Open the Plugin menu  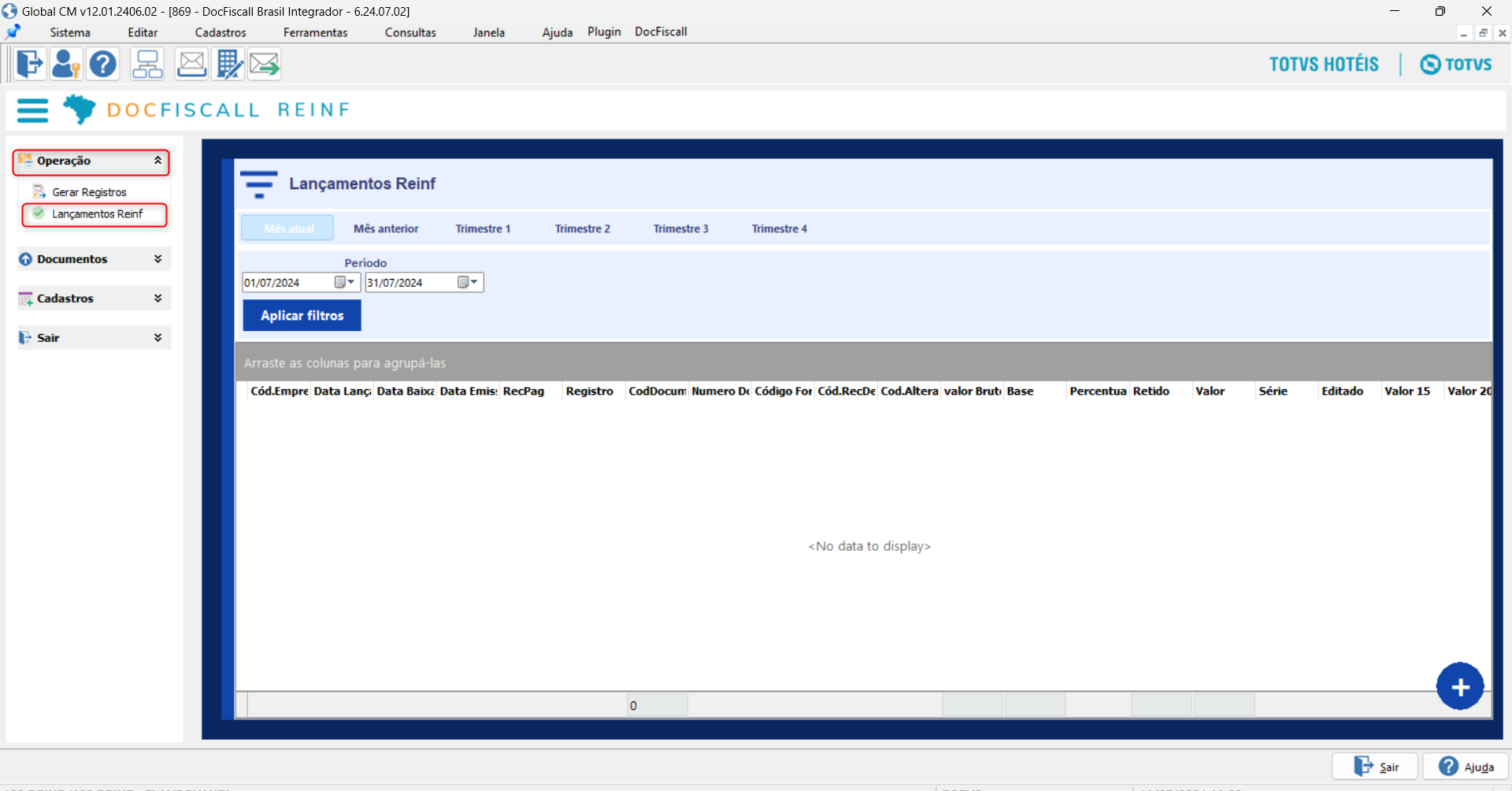pos(604,32)
